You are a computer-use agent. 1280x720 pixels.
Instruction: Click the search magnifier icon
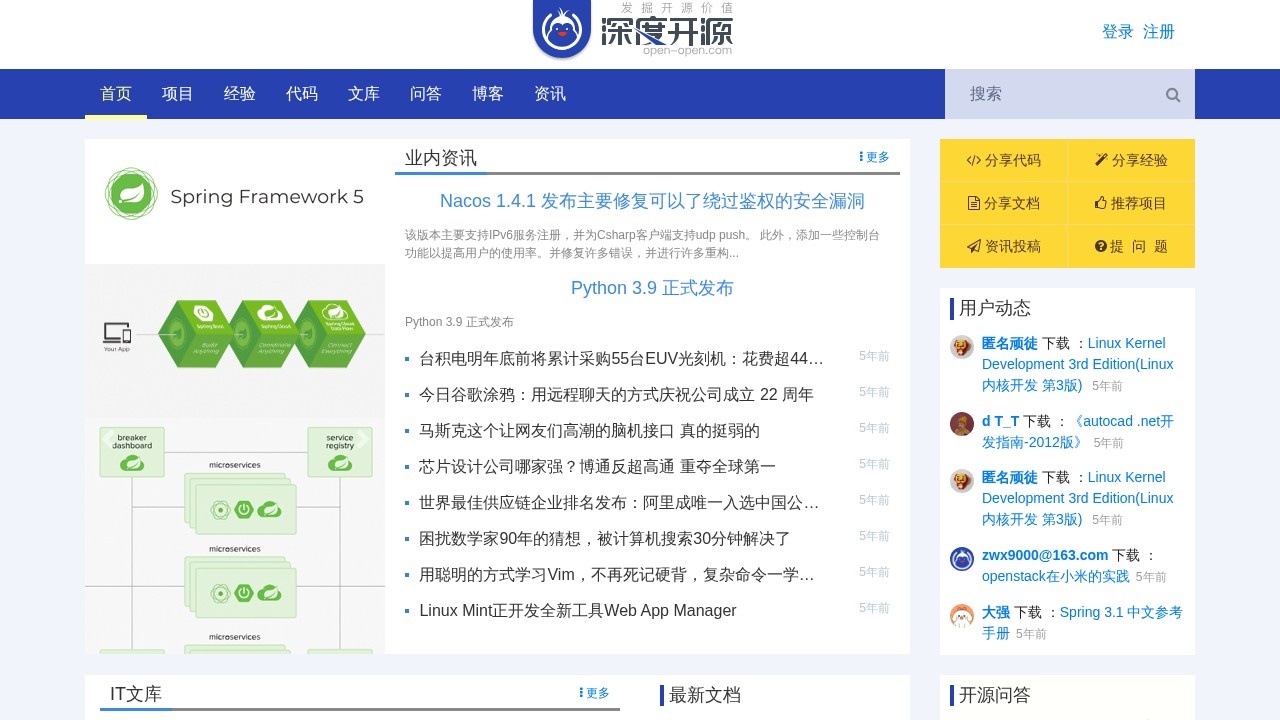pos(1172,94)
